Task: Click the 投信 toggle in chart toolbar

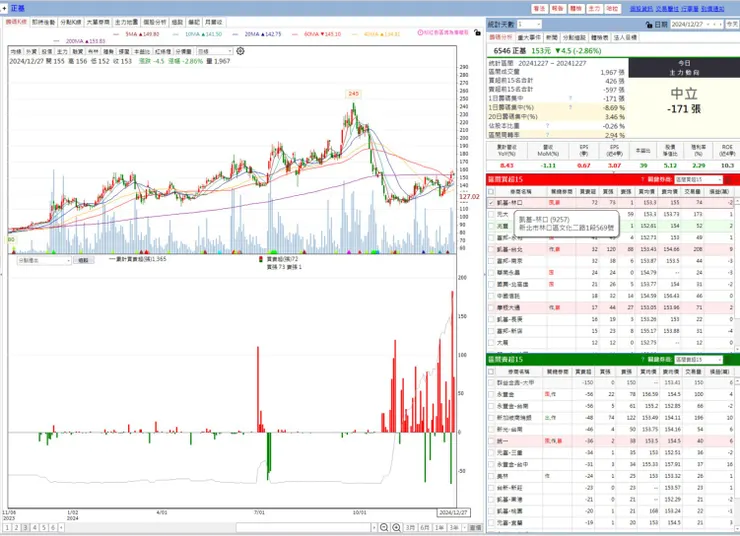Action: coord(47,51)
